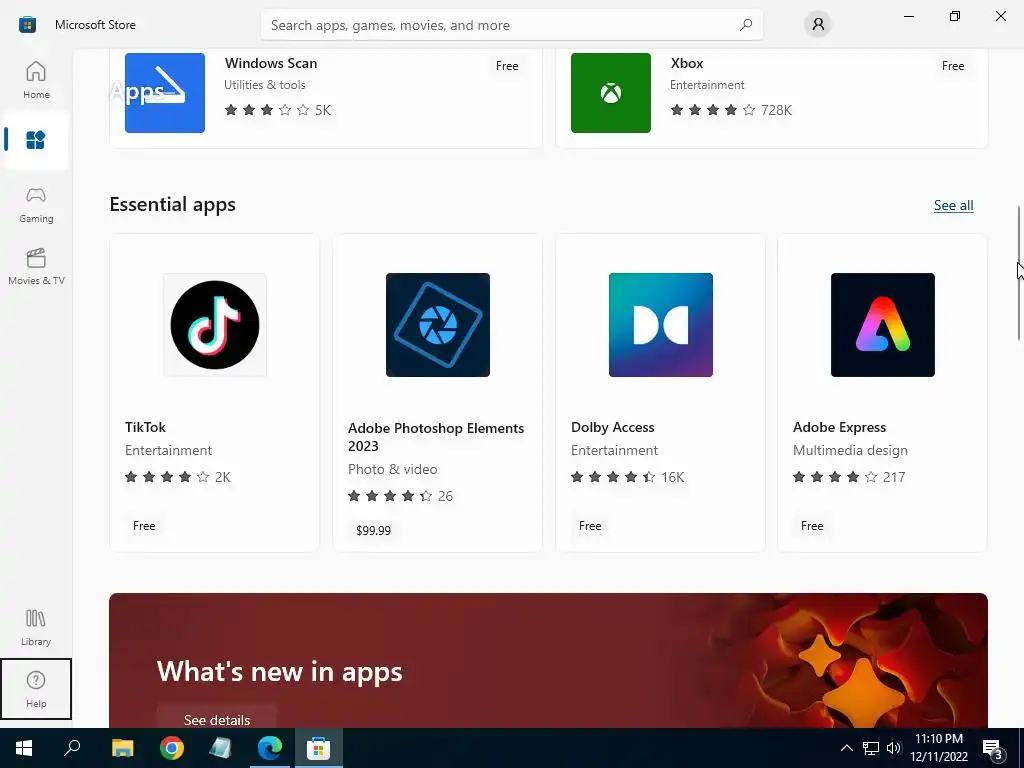Click the Free price on Adobe Express
Screen dimensions: 1024x768
[x=812, y=526]
